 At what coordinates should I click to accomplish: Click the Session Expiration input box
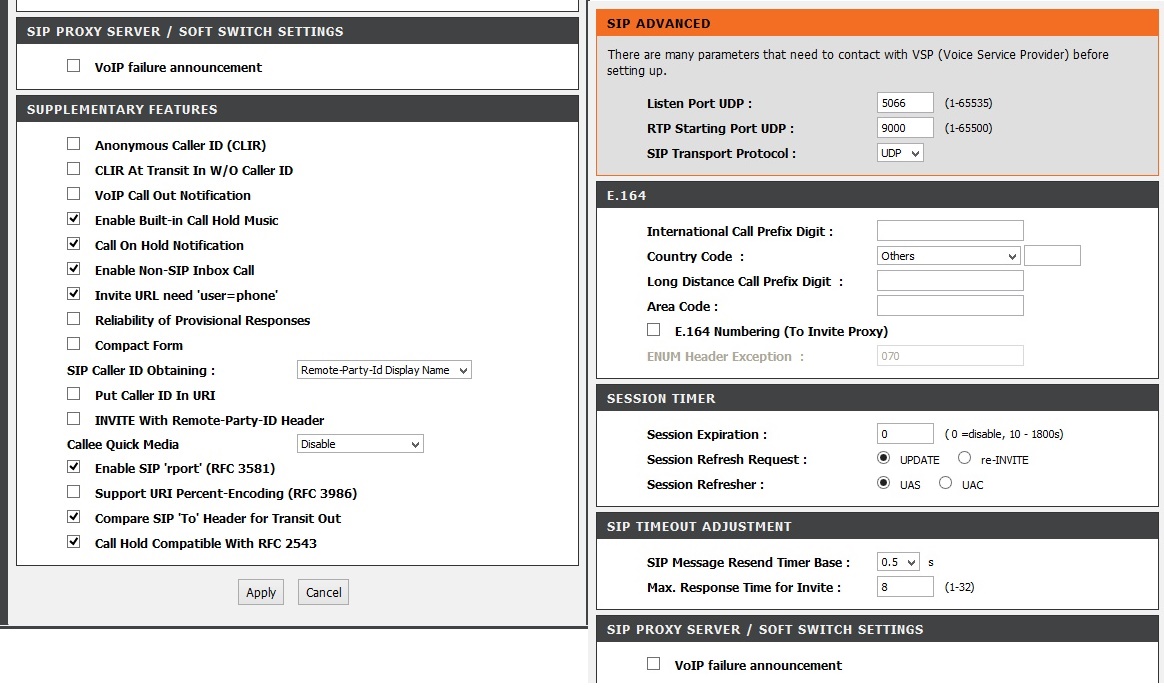pos(904,434)
